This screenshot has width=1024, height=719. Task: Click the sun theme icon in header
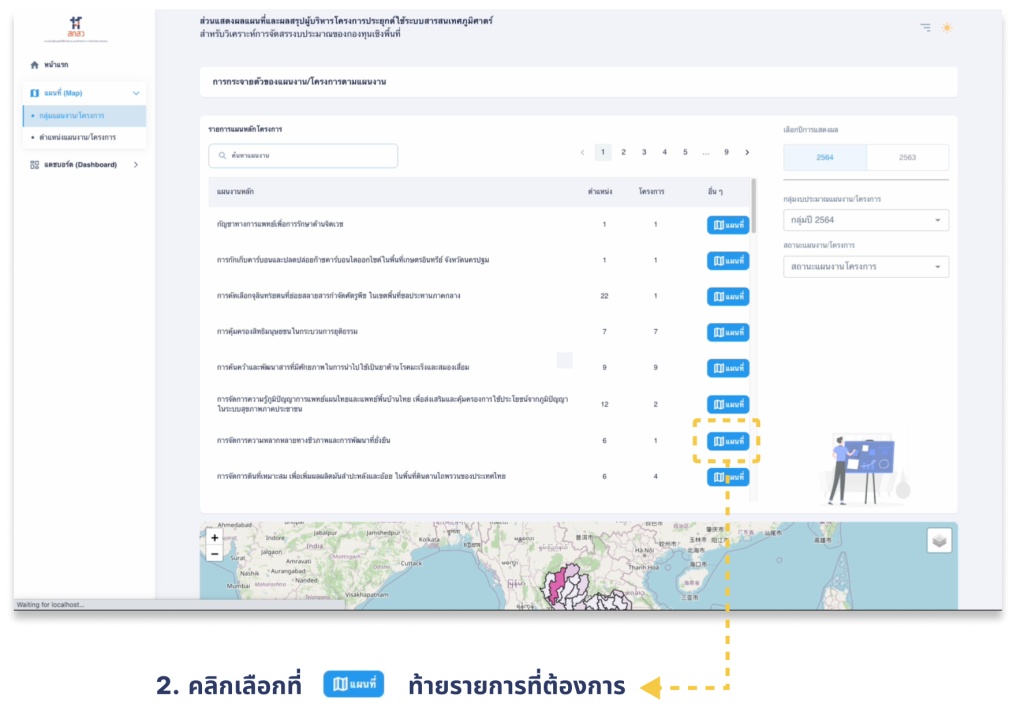coord(946,27)
